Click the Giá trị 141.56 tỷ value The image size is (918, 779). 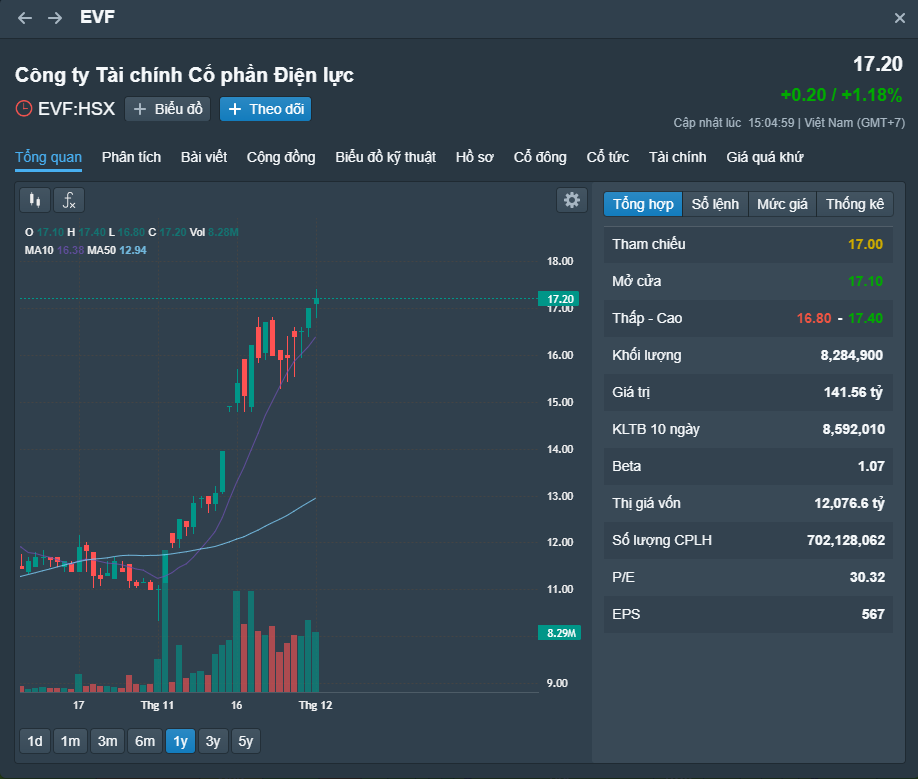[853, 392]
